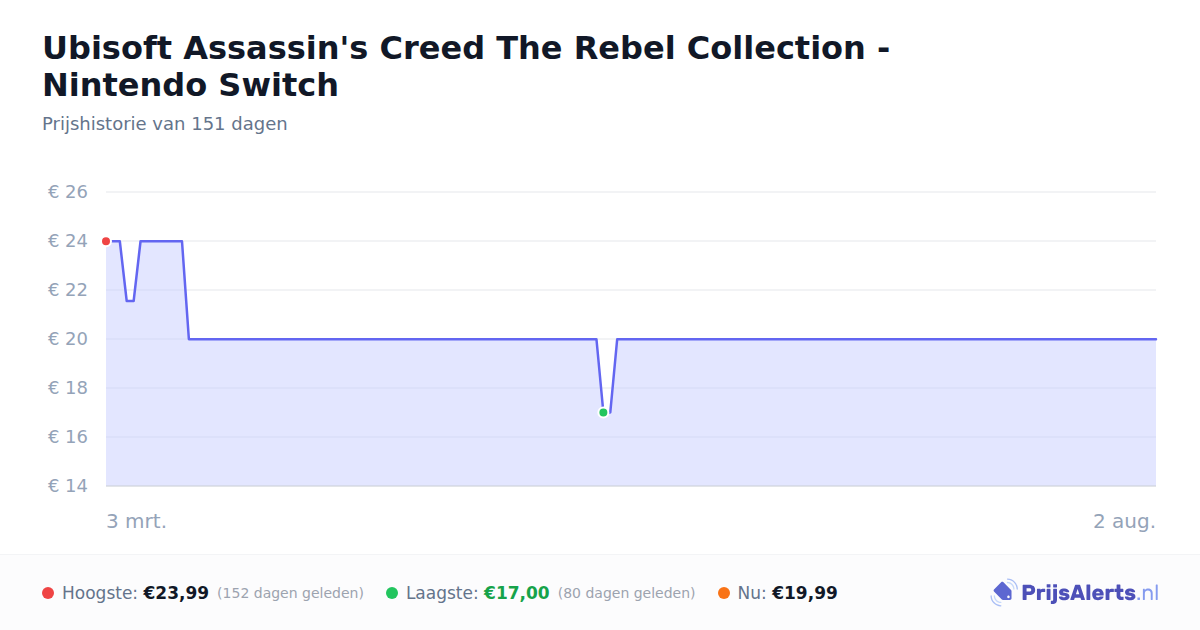Click the 3 mrt. start date label
The width and height of the screenshot is (1200, 630).
pyautogui.click(x=137, y=521)
